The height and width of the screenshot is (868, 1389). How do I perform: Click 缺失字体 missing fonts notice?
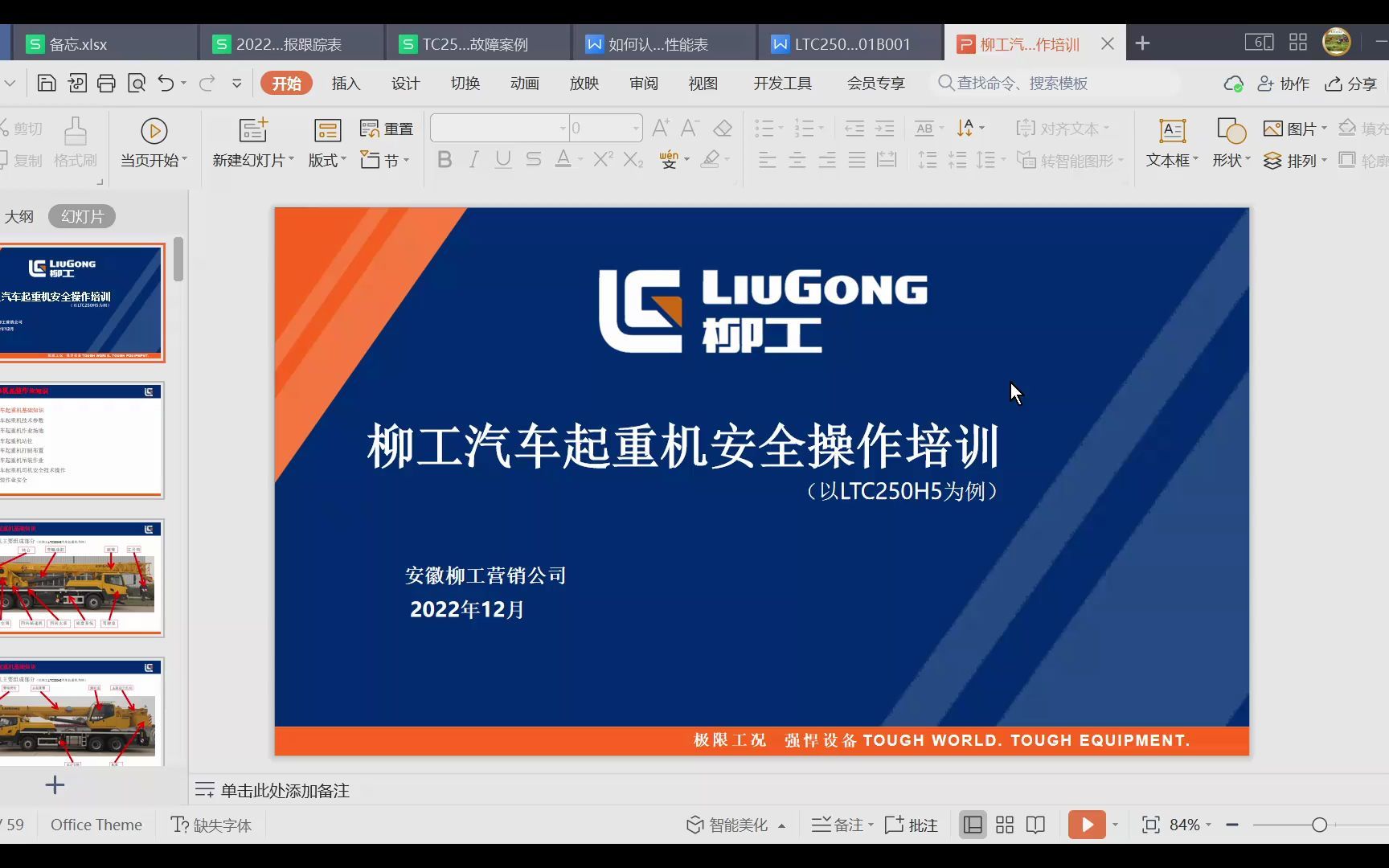(211, 825)
